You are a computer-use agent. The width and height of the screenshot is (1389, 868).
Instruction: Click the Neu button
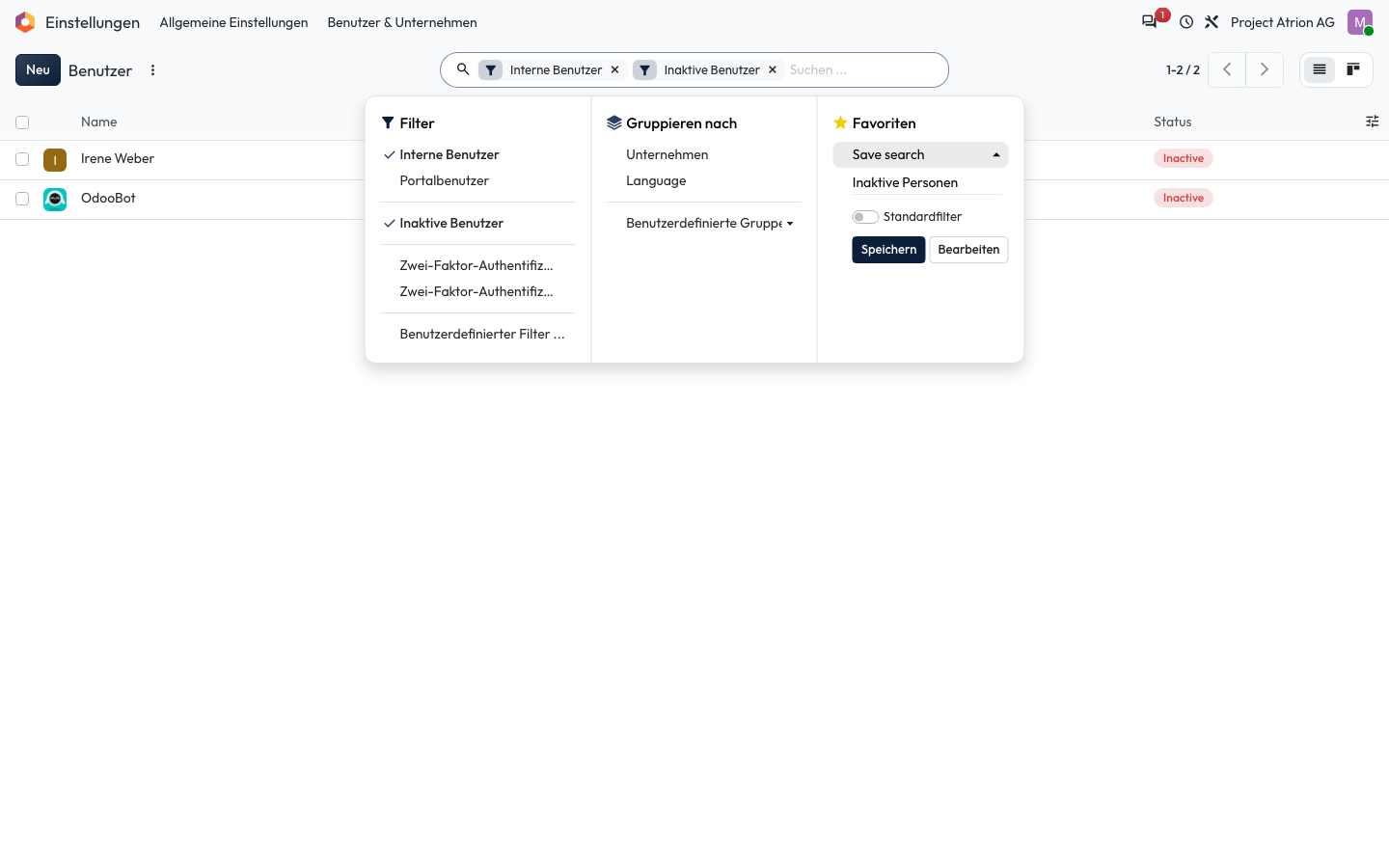38,69
